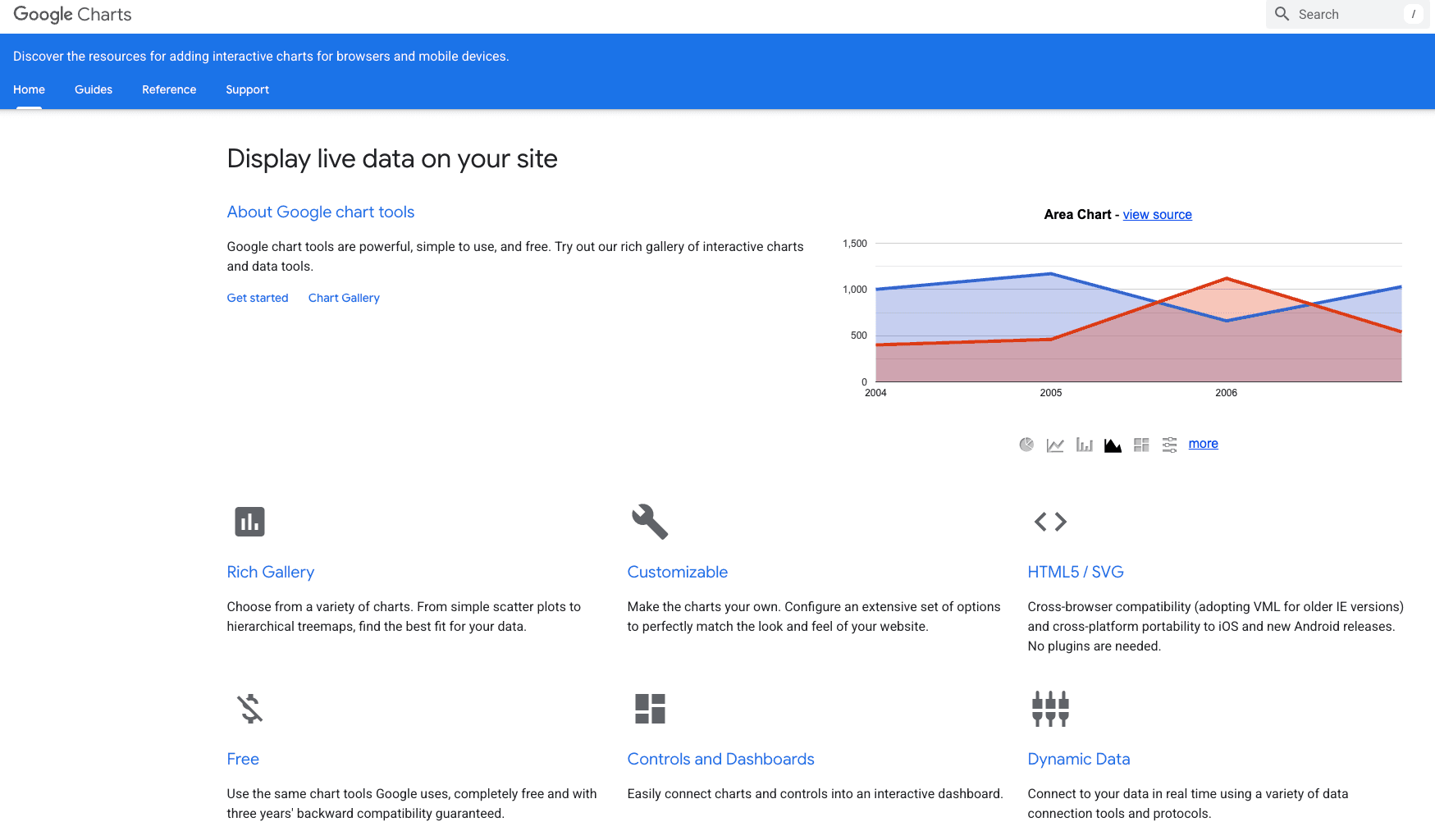Viewport: 1435px width, 840px height.
Task: Choose the bar chart icon
Action: click(x=1084, y=445)
